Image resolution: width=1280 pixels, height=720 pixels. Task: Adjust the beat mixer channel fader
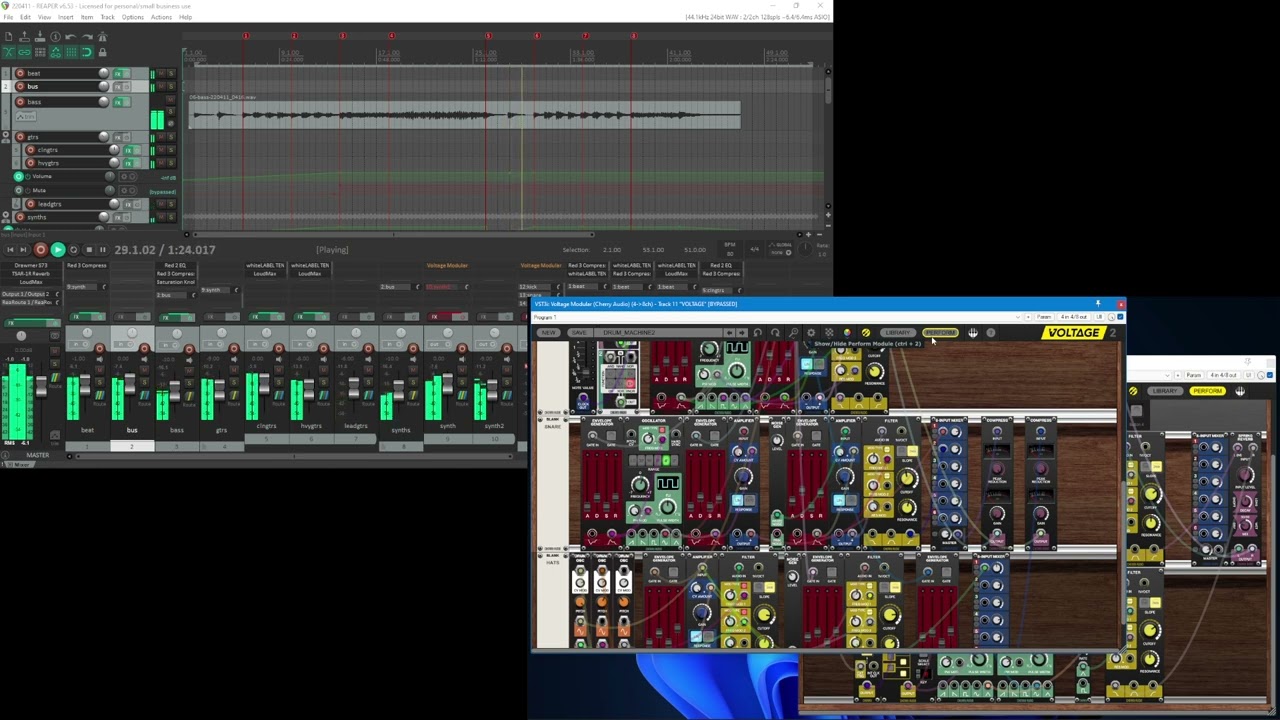[x=85, y=385]
